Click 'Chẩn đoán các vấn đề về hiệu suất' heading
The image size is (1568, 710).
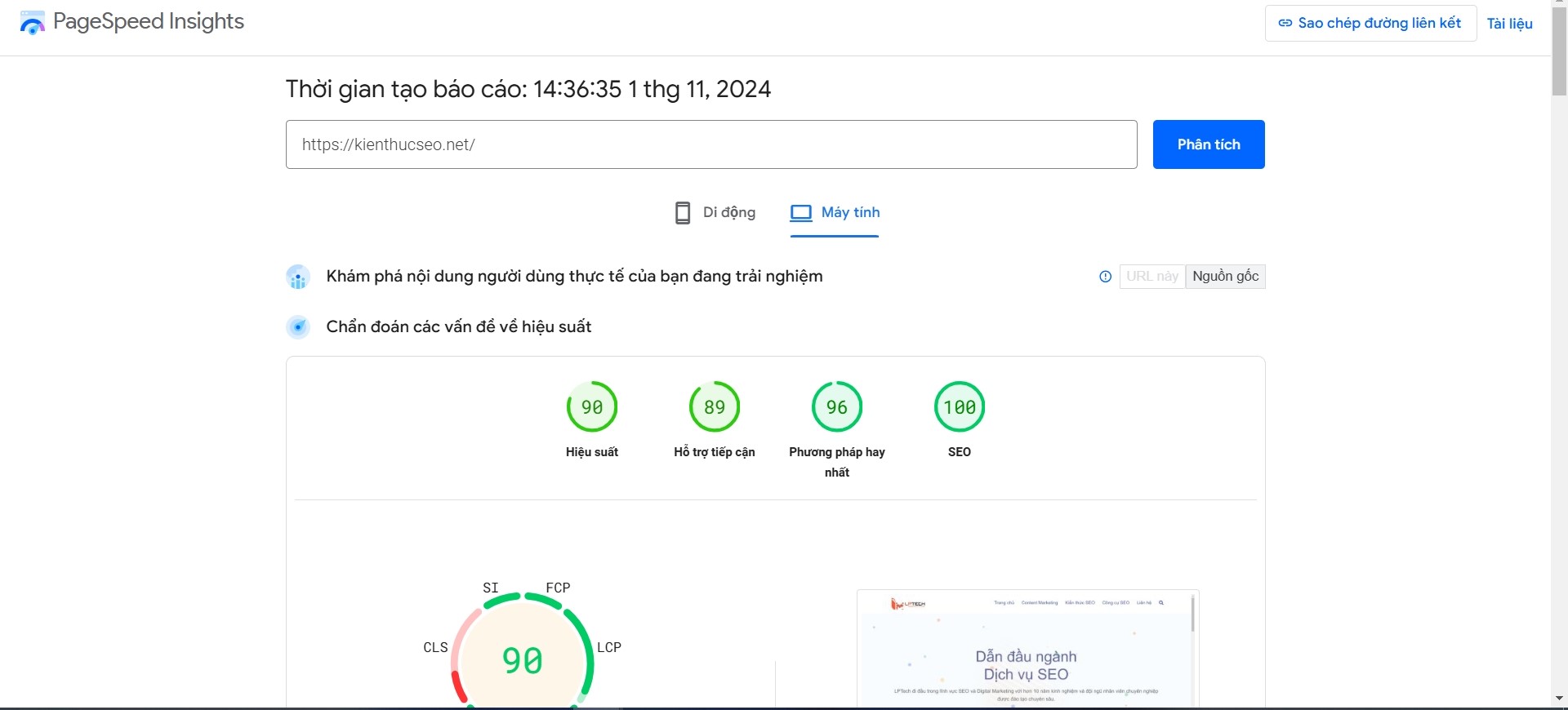click(x=459, y=327)
